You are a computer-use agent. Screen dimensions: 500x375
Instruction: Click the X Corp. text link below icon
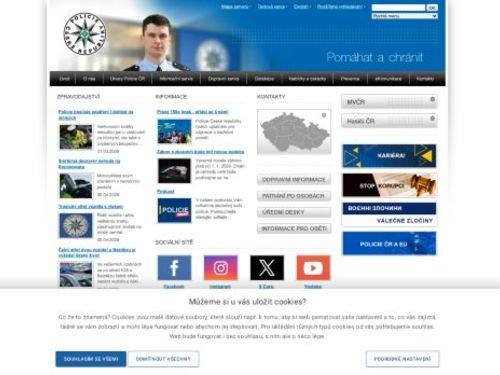pyautogui.click(x=267, y=286)
